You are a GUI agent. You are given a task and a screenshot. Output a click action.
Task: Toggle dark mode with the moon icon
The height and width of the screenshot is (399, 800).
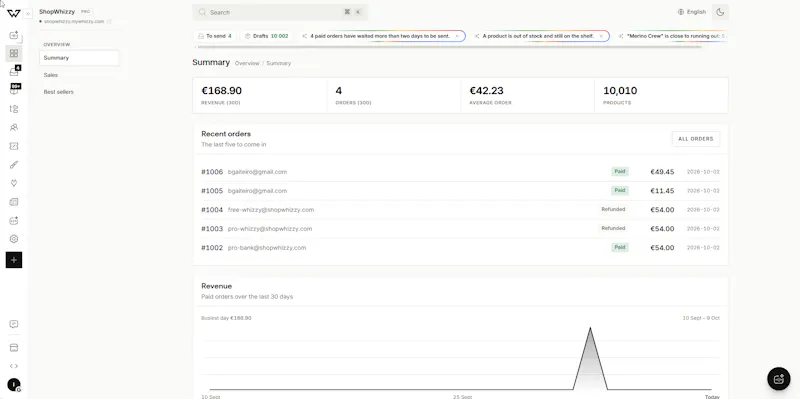[720, 12]
